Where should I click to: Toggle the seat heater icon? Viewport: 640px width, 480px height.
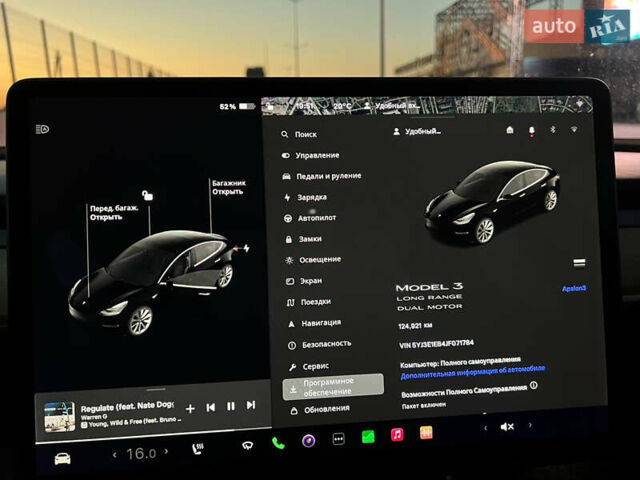198,449
